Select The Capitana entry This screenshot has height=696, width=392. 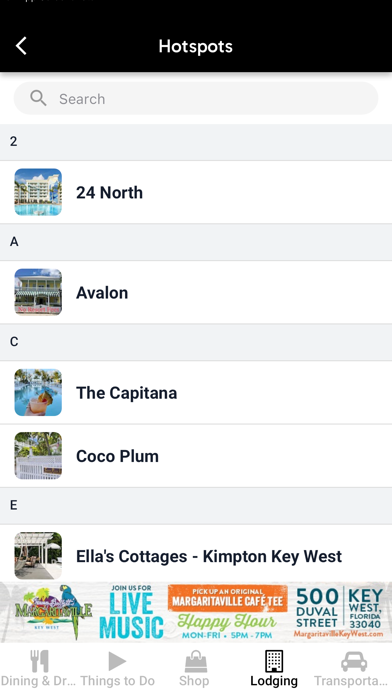coord(196,393)
